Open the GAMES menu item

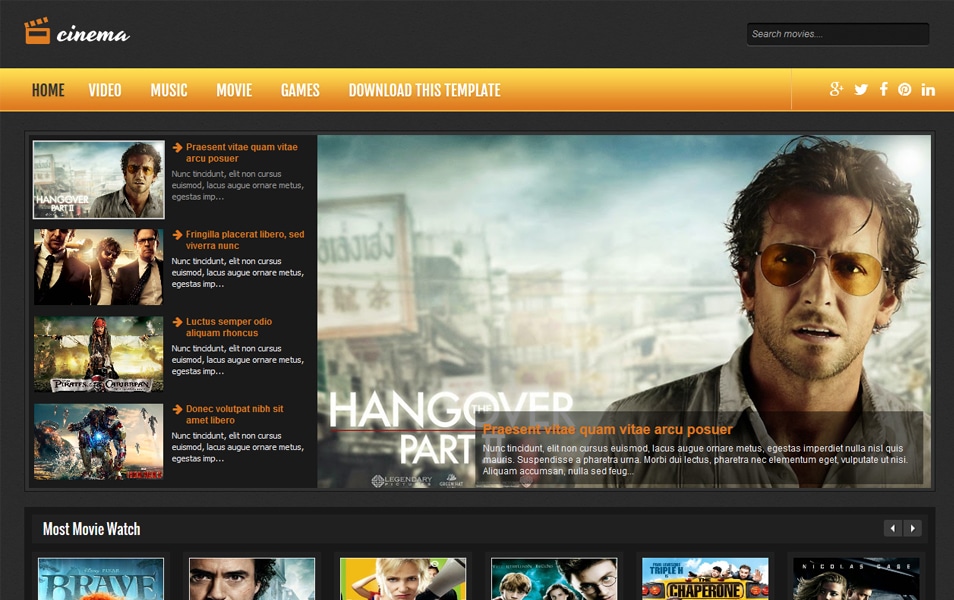pos(300,90)
